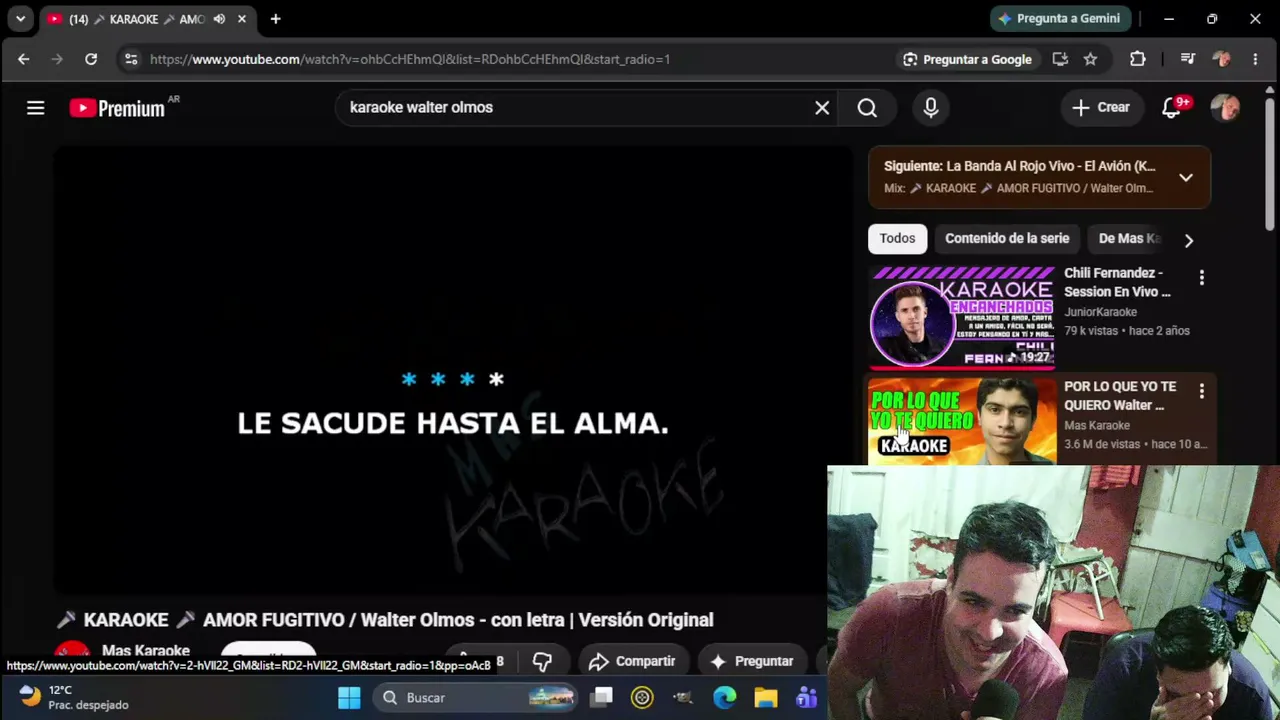The image size is (1280, 720).
Task: Click the Siguiente: La Banda Al Rojo Vivo text
Action: click(x=1020, y=166)
